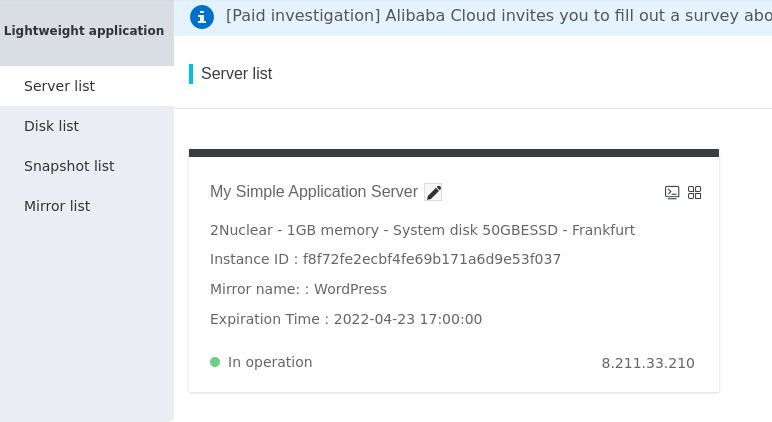Click the green In operation status dot
This screenshot has width=772, height=422.
(x=215, y=362)
